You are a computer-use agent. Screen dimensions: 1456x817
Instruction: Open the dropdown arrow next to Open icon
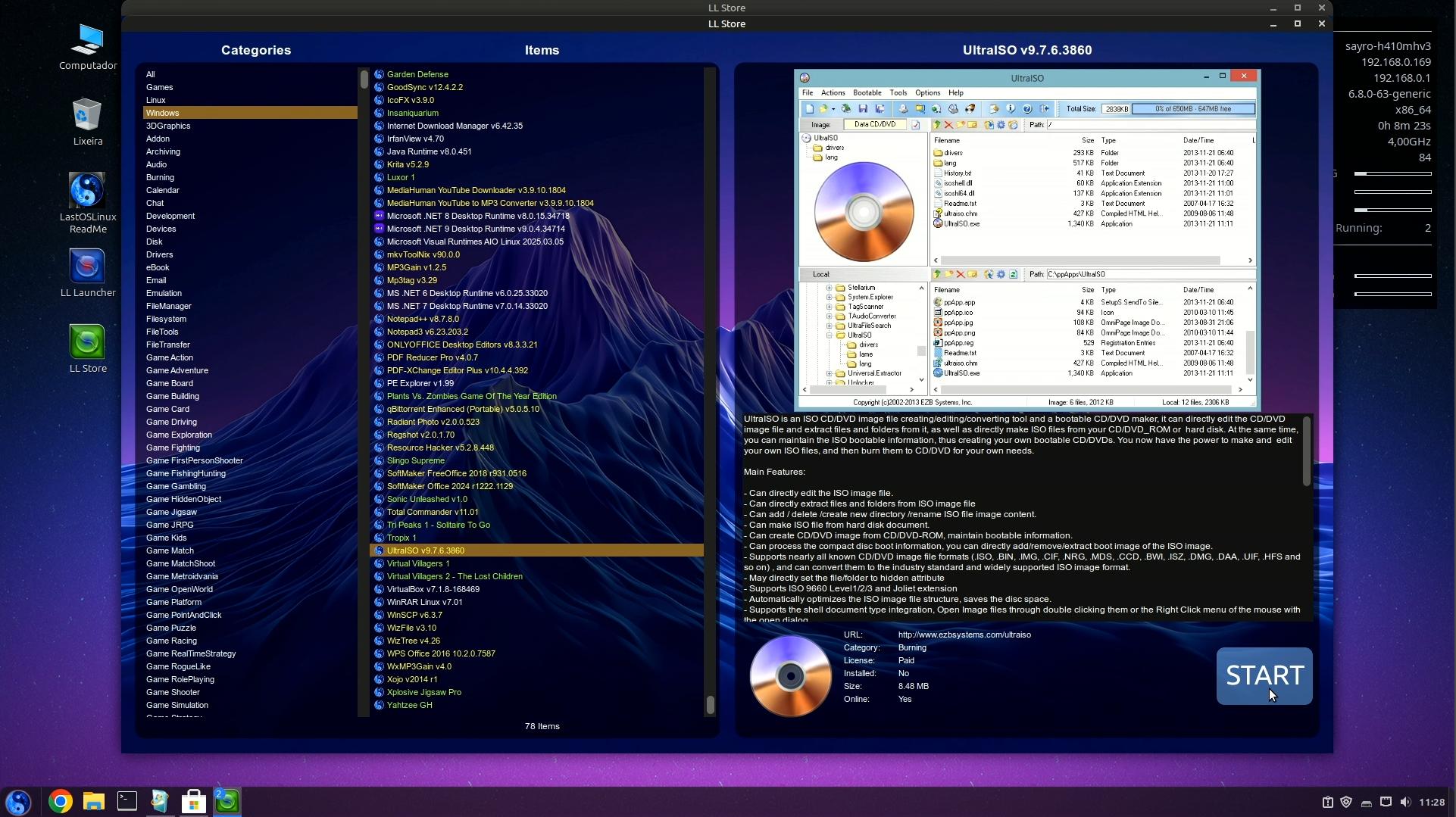pyautogui.click(x=834, y=109)
